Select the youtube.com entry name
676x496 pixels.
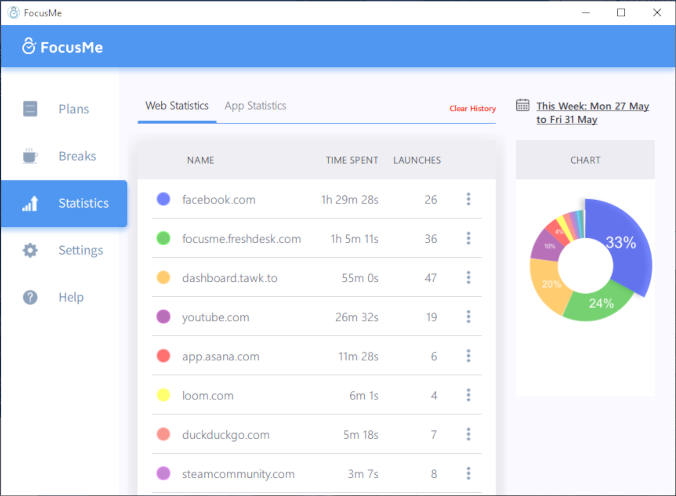click(x=216, y=317)
